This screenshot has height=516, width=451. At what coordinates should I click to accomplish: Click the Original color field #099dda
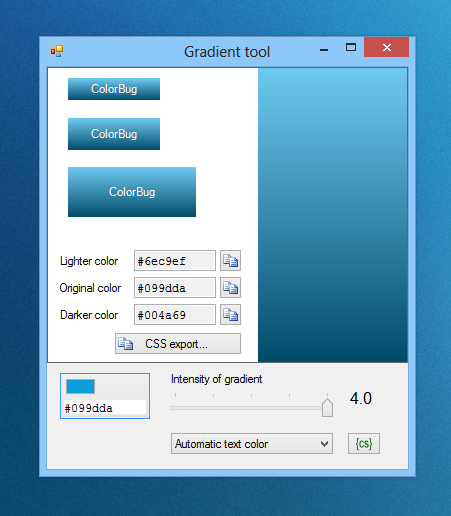tap(175, 288)
